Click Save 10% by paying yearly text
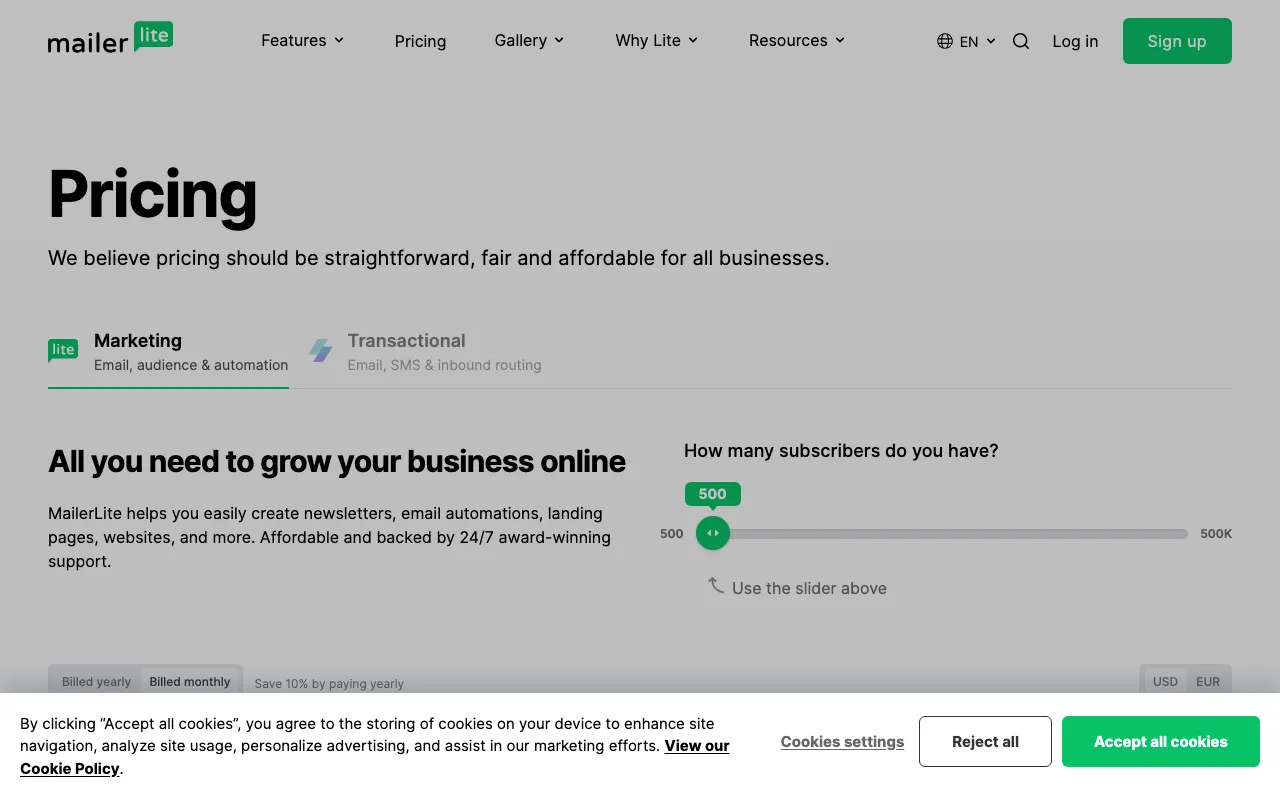This screenshot has width=1280, height=800. 329,684
